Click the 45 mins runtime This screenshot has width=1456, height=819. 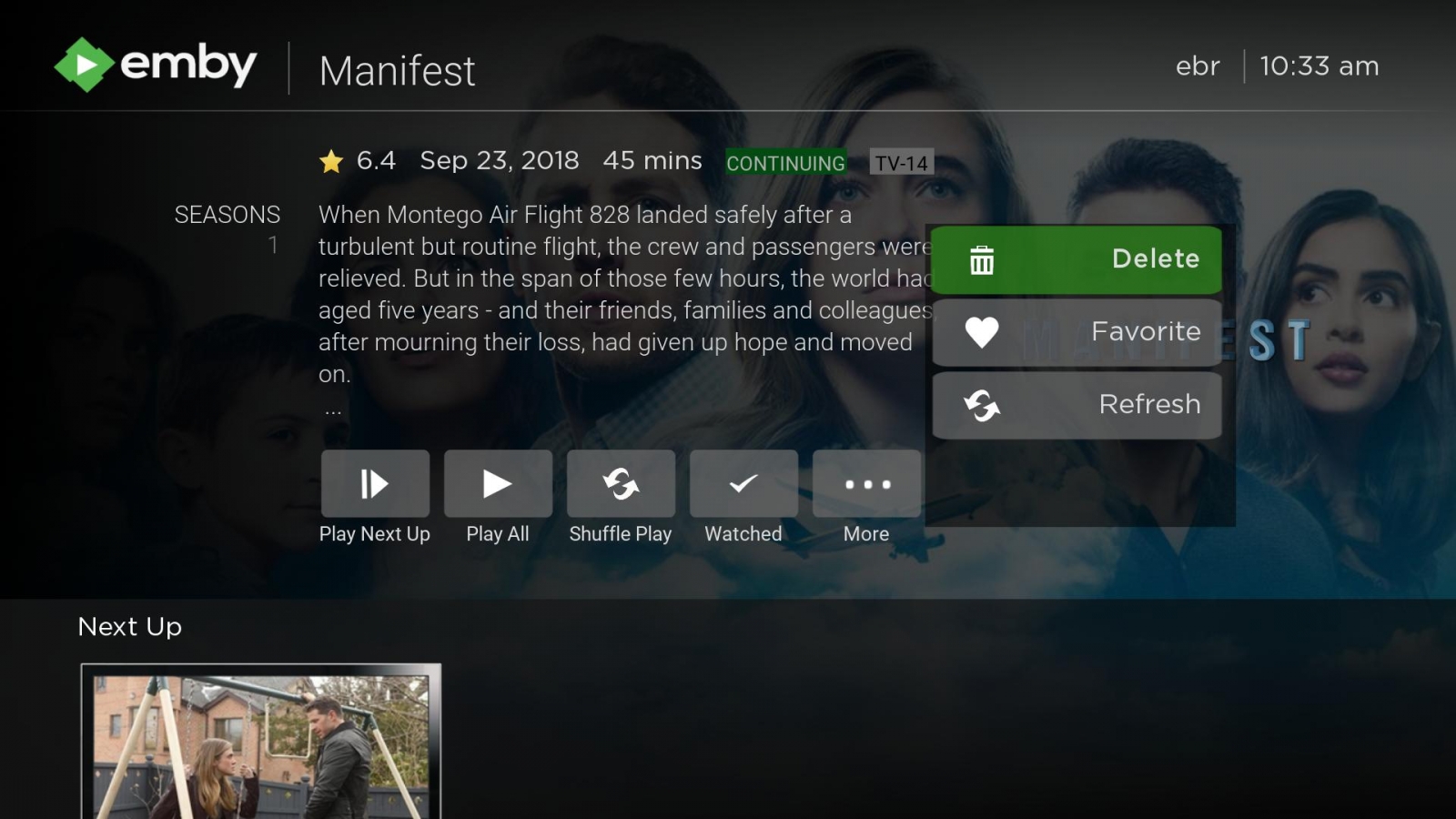tap(652, 161)
